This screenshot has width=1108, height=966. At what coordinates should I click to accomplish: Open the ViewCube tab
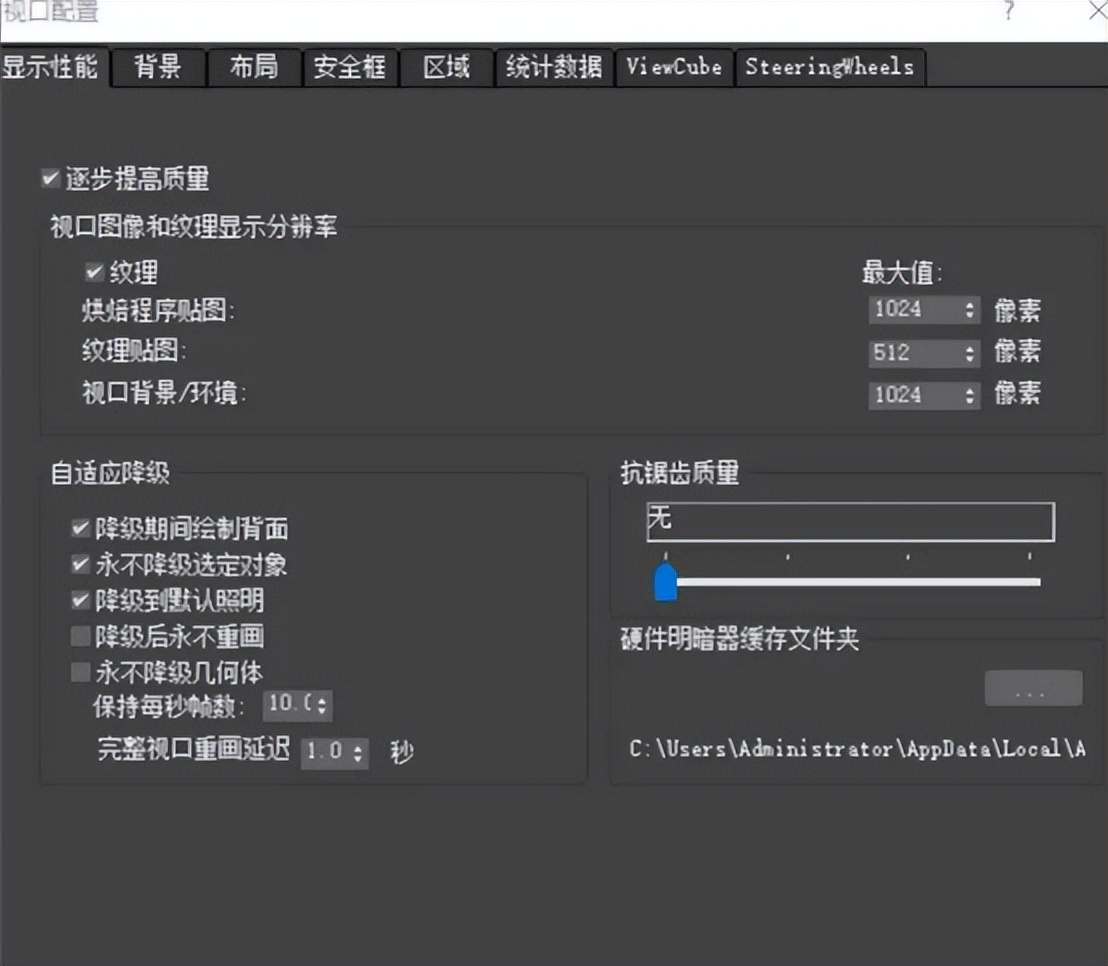[674, 67]
